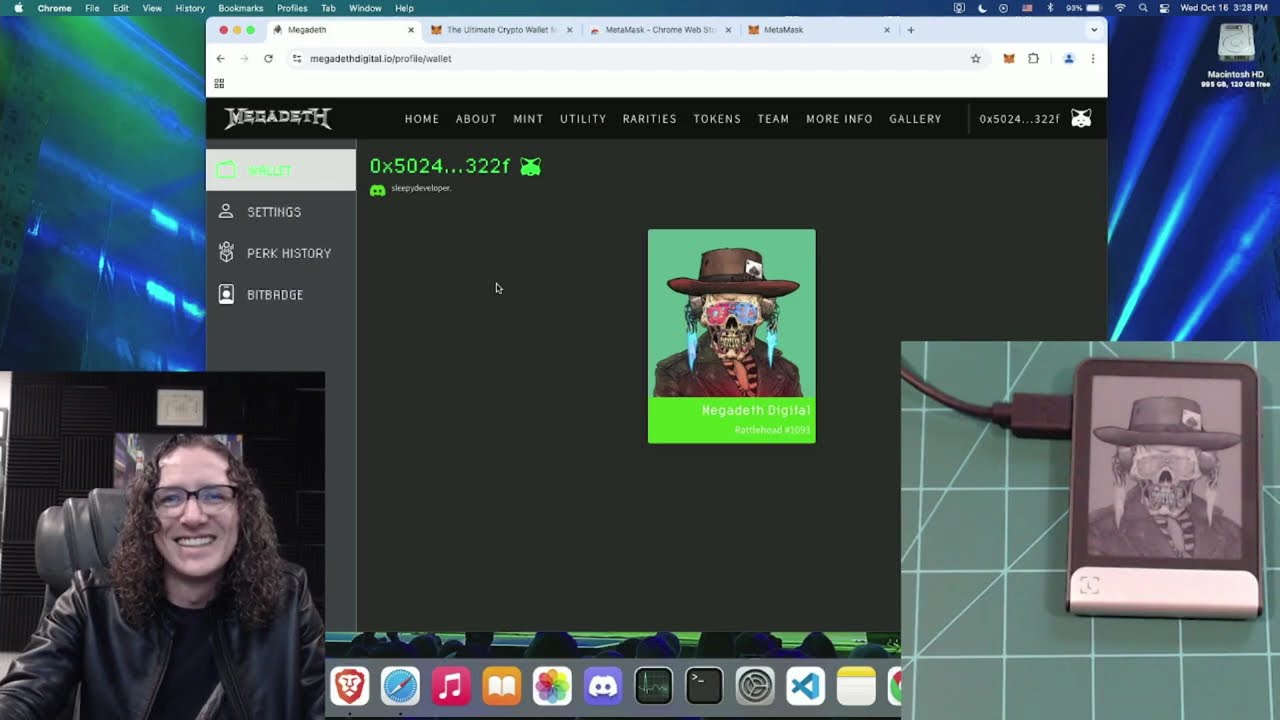1280x720 pixels.
Task: Open the MINT page link
Action: [x=528, y=119]
